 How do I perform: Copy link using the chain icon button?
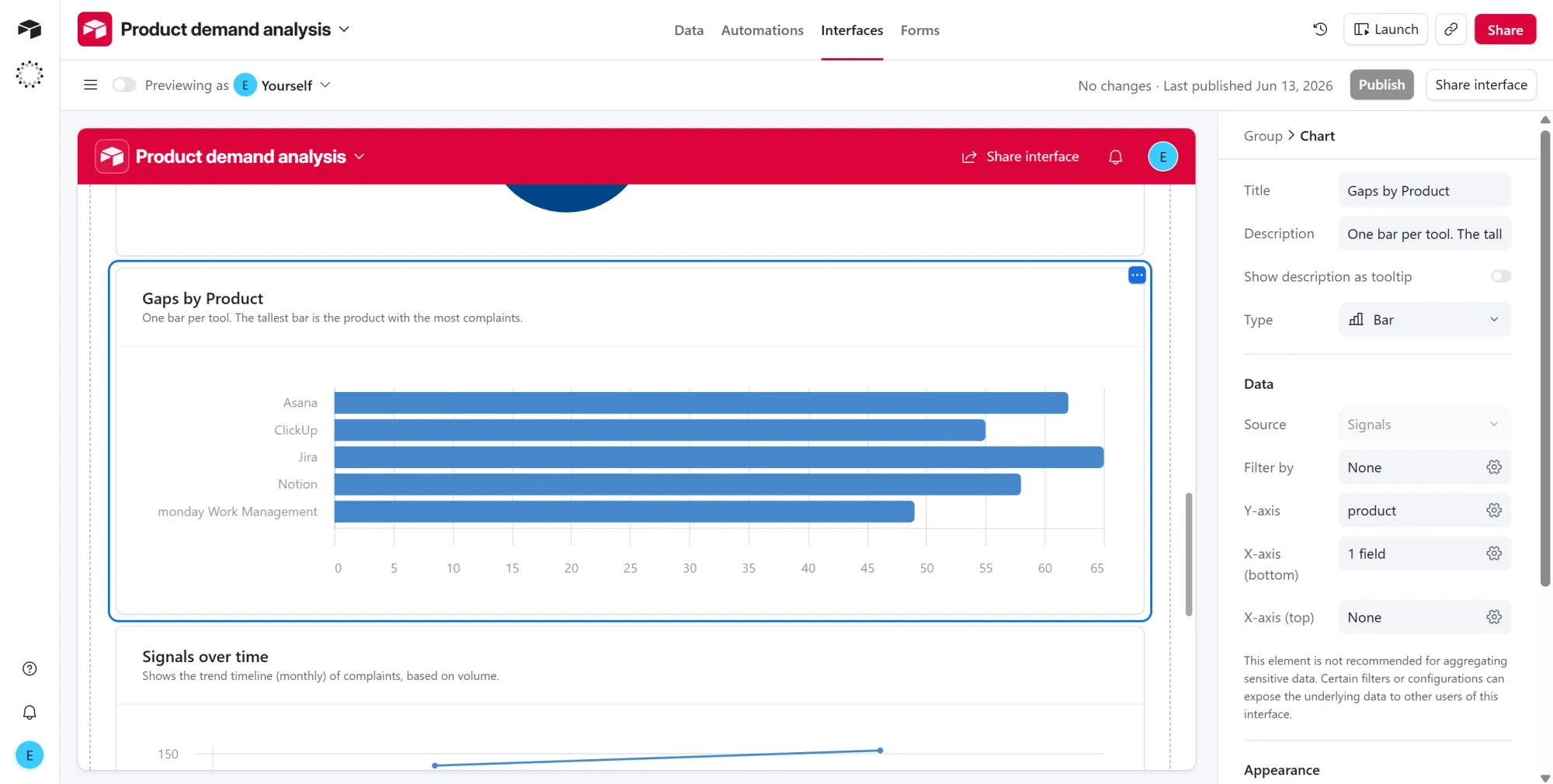click(1451, 29)
